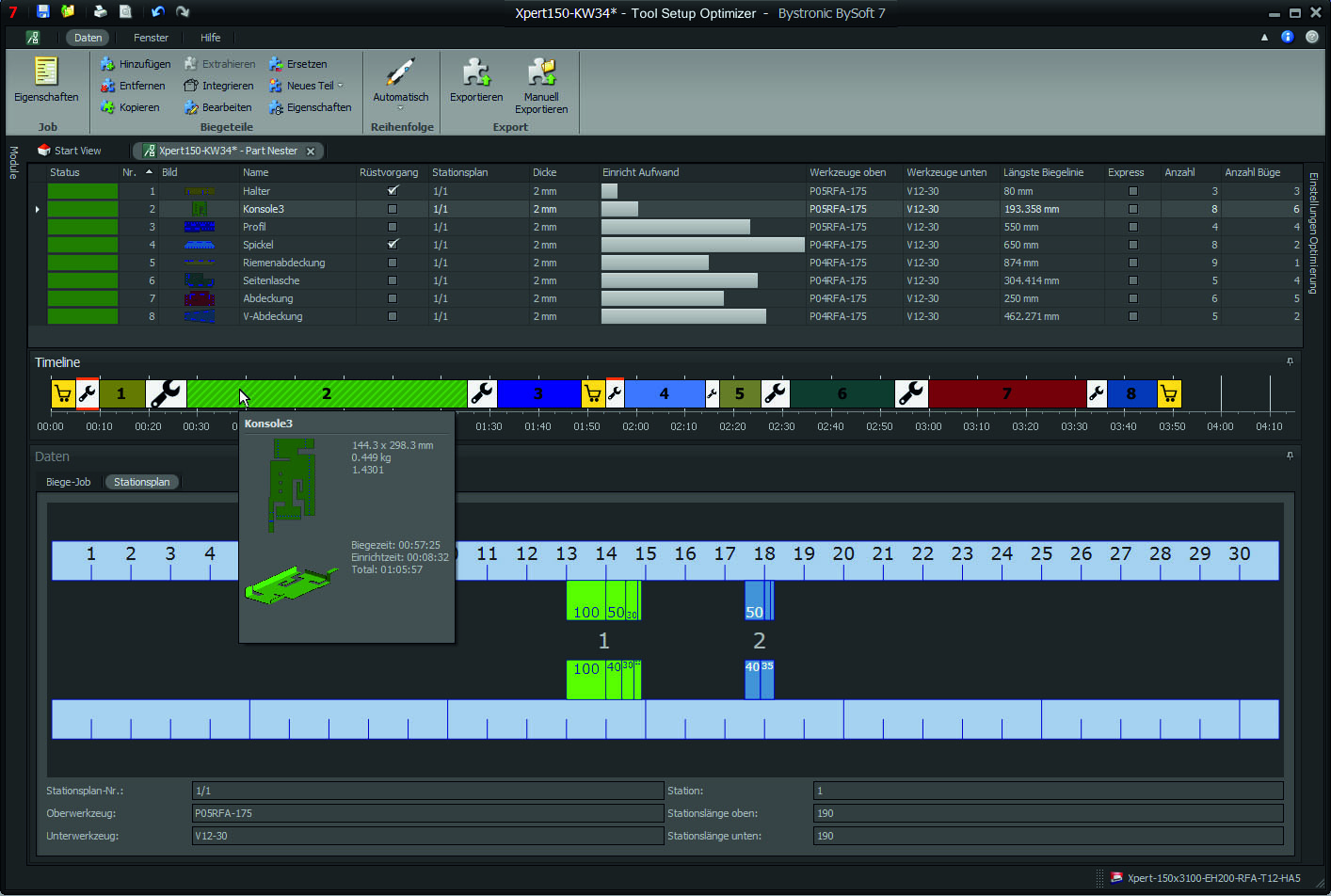Click Bearbeiten to edit the part
The height and width of the screenshot is (896, 1331).
(217, 107)
